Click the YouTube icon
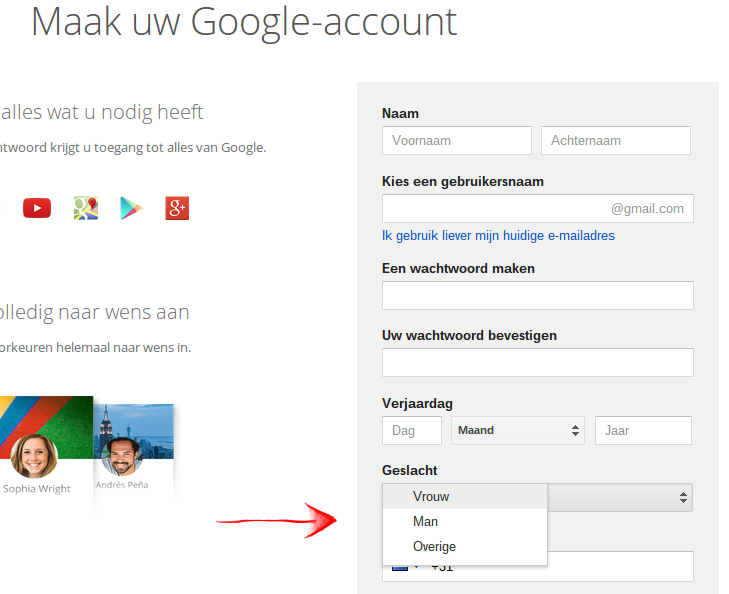729x594 pixels. (37, 208)
